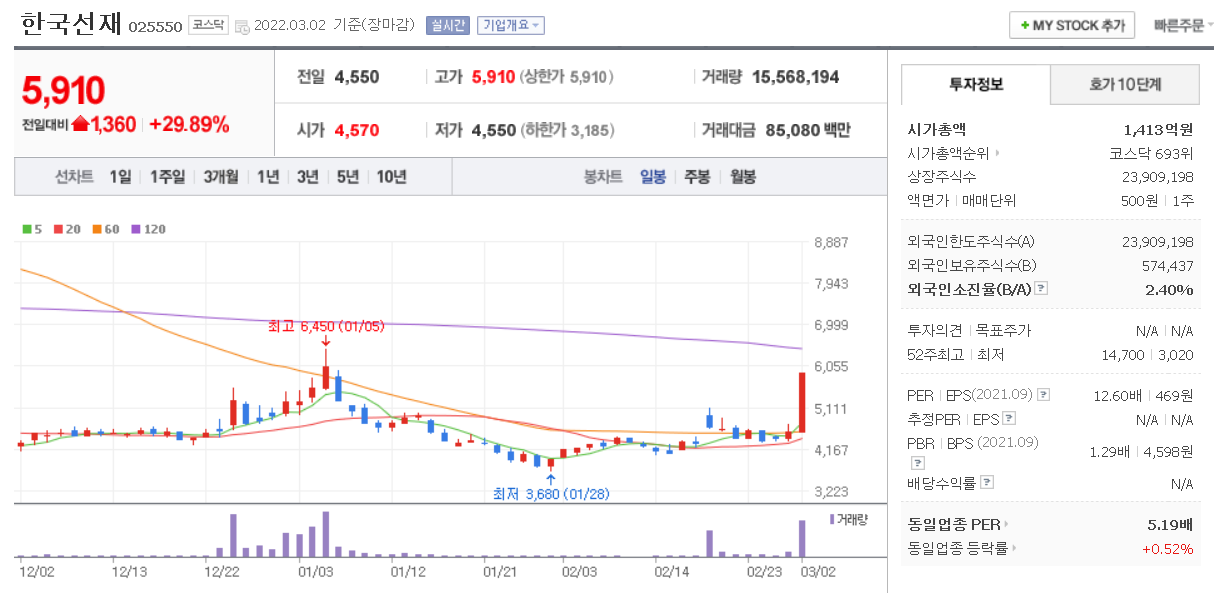Switch to the 호가10단계 tab

click(1125, 85)
